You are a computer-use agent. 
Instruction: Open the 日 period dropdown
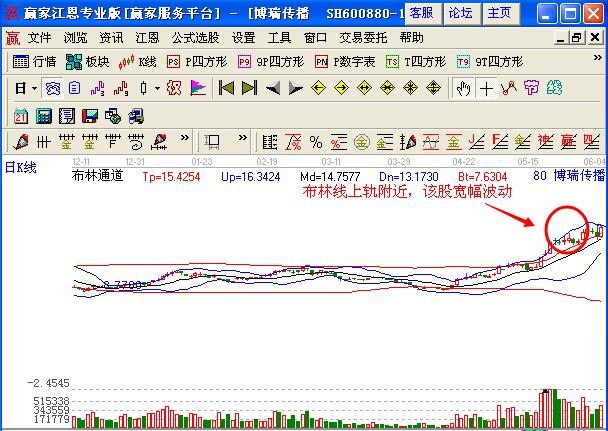coord(24,89)
